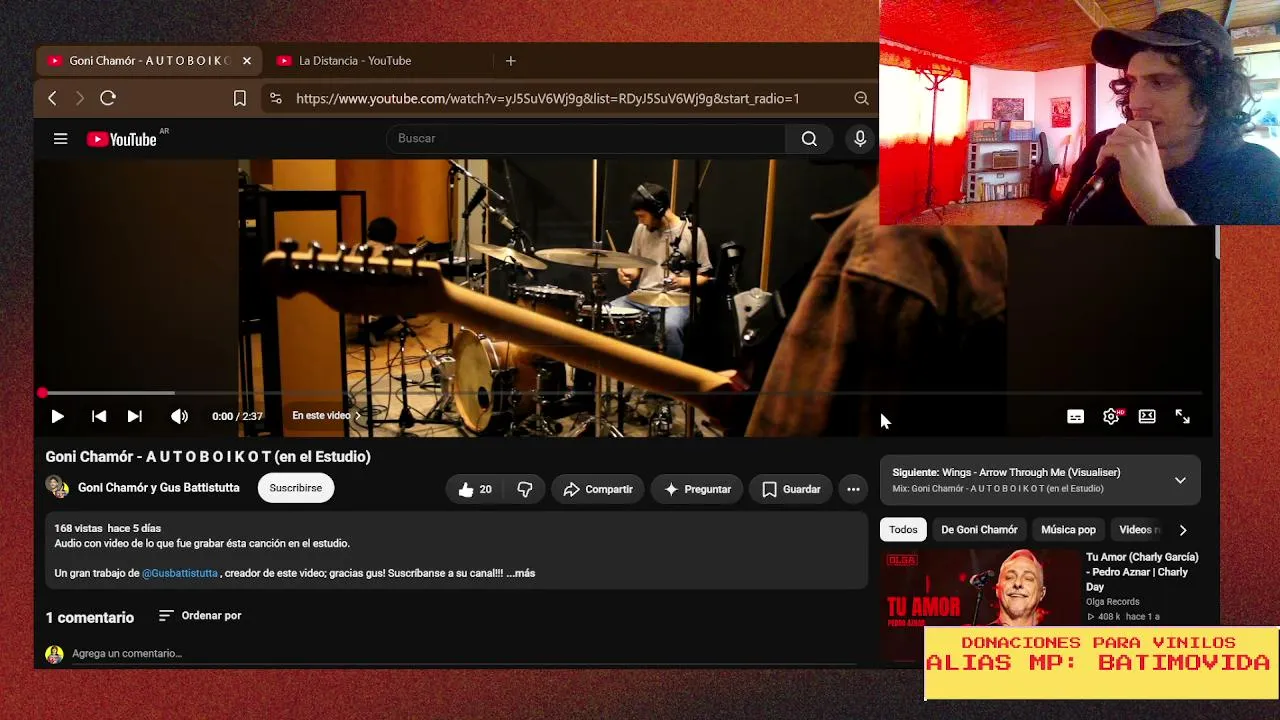Image resolution: width=1280 pixels, height=720 pixels.
Task: Show more filter chips with arrow
Action: [1183, 530]
